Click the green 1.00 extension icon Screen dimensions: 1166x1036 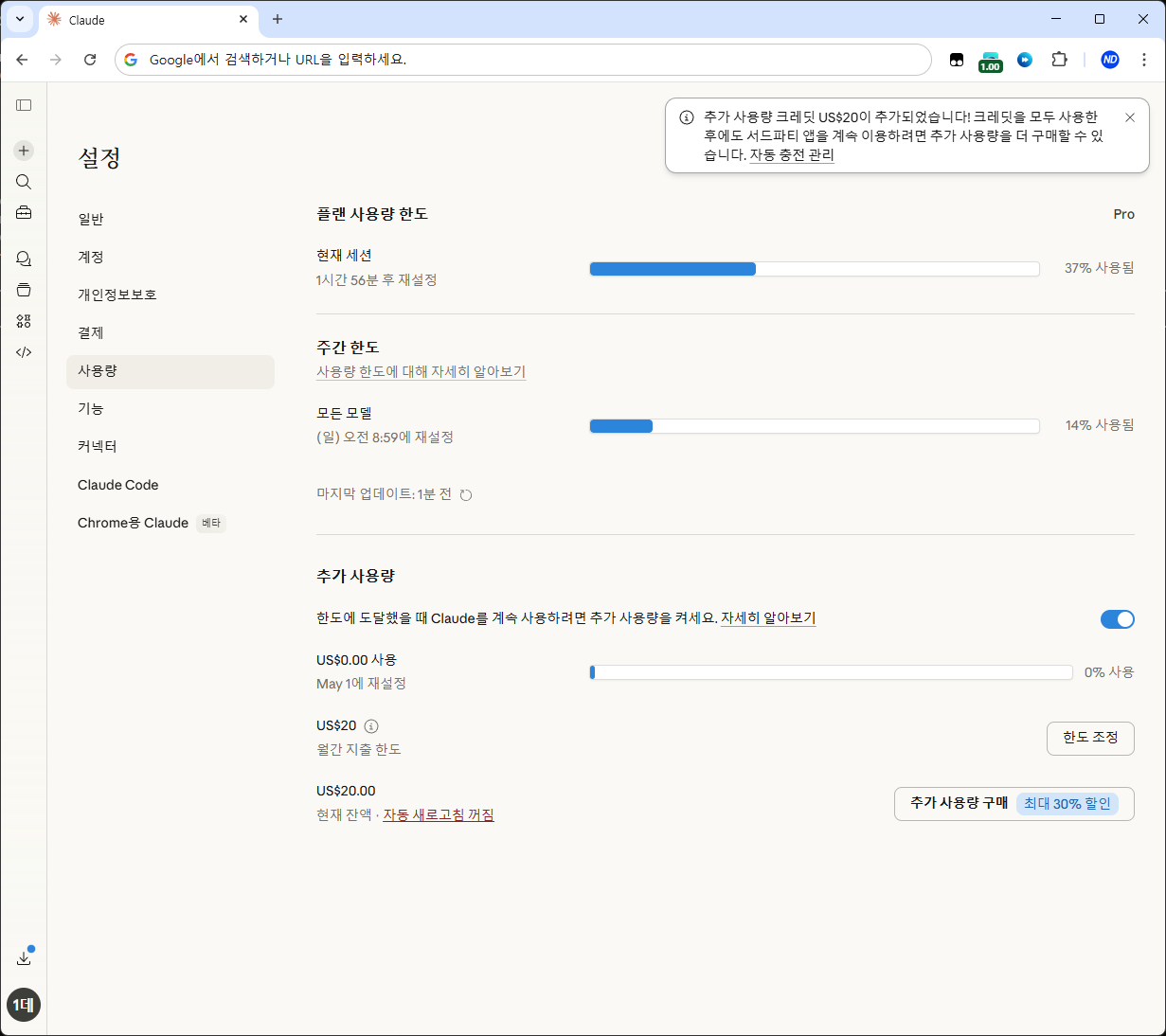991,62
